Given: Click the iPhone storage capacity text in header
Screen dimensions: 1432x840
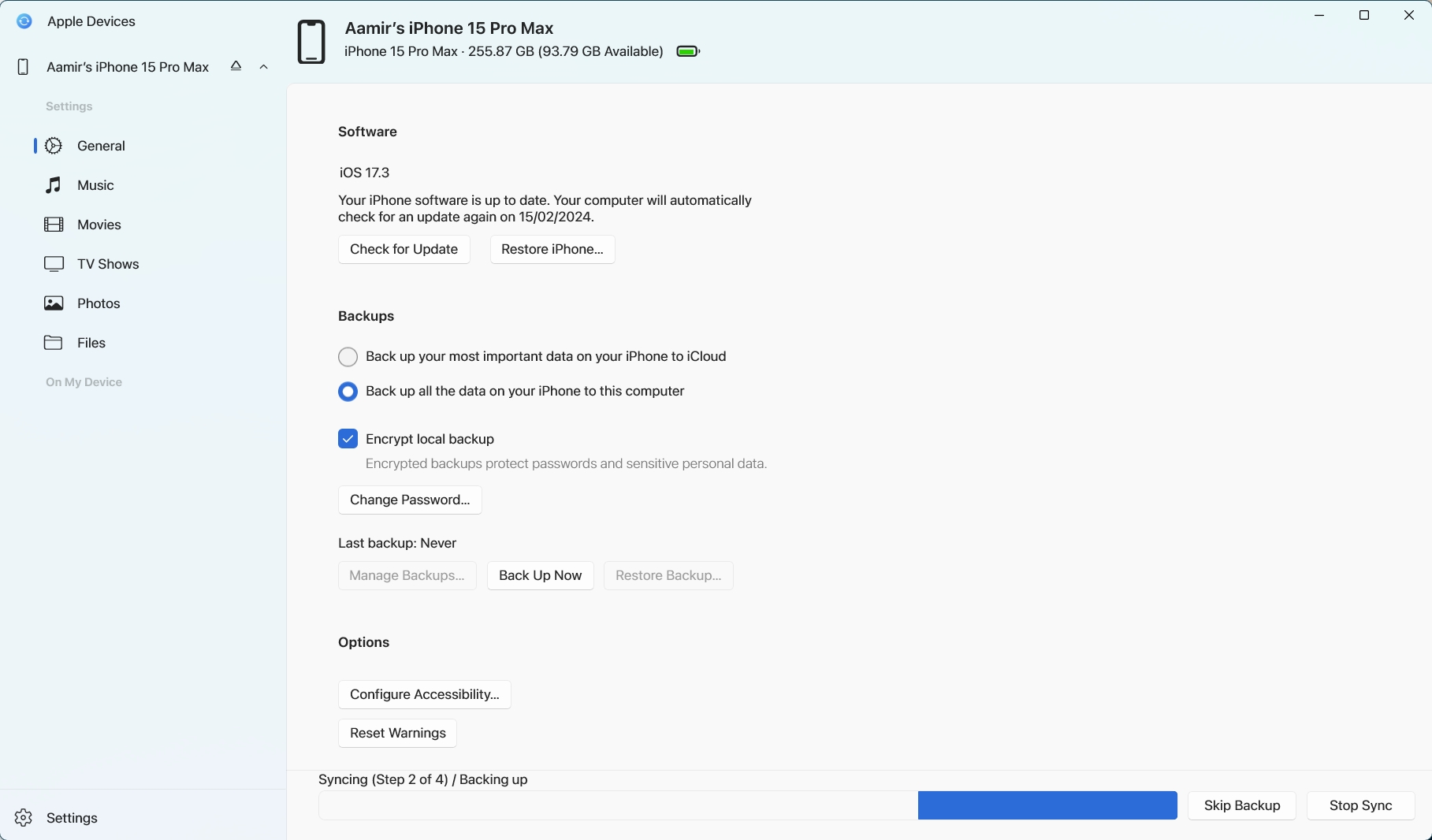Looking at the screenshot, I should pyautogui.click(x=504, y=51).
